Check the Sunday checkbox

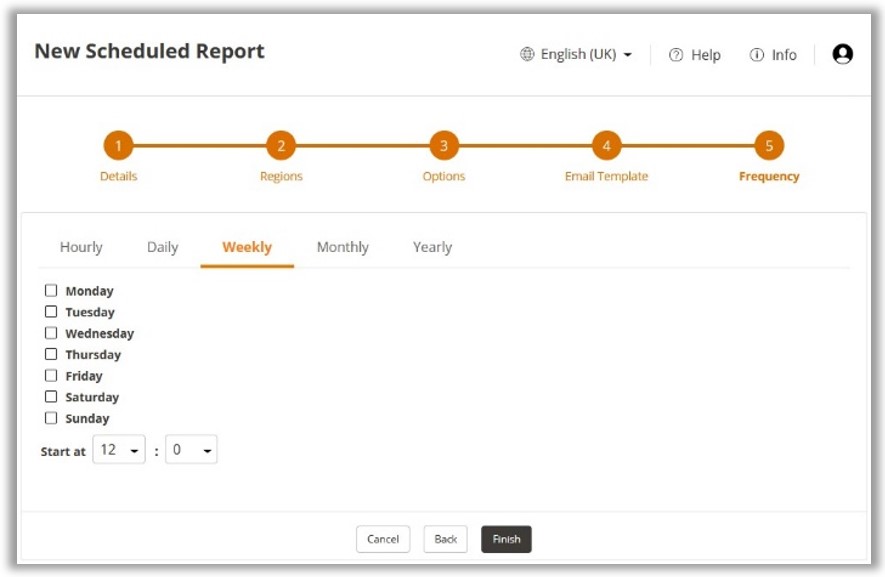pos(51,418)
